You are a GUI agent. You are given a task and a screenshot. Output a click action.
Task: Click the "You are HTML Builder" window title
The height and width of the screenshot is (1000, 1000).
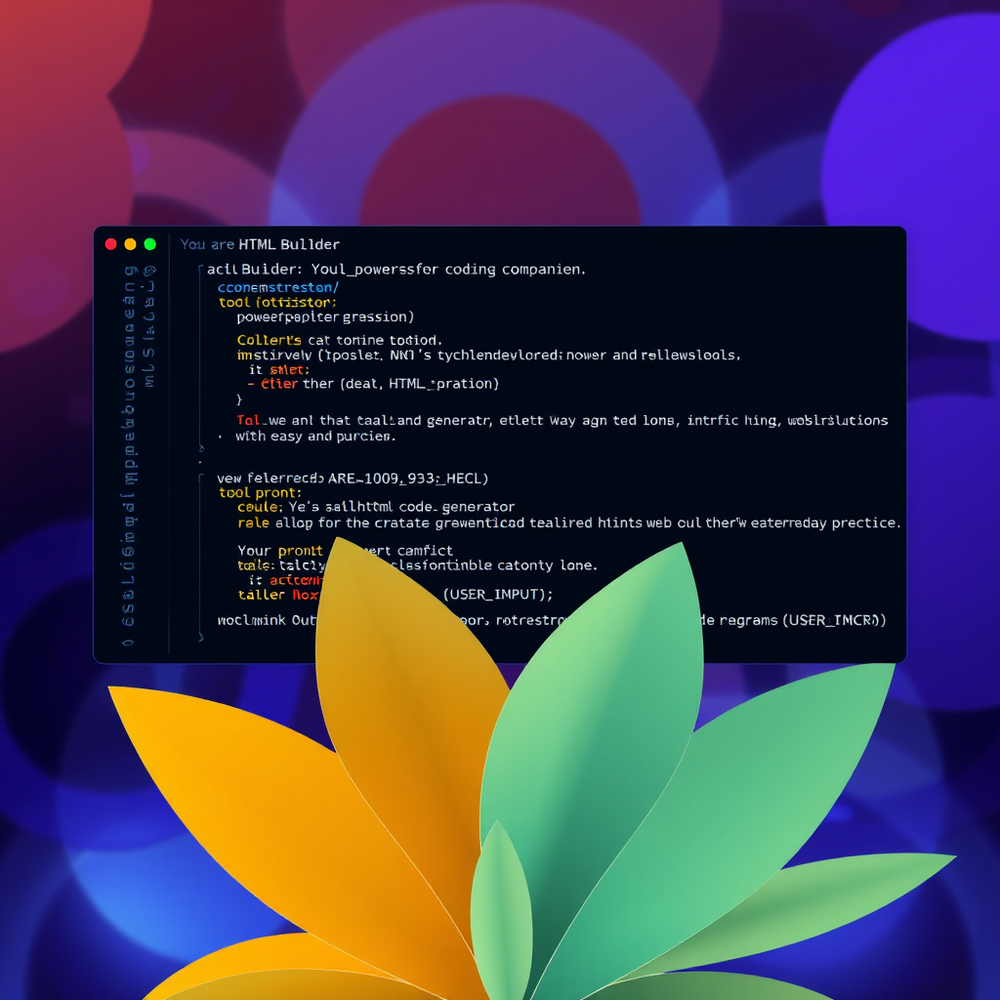pos(260,244)
